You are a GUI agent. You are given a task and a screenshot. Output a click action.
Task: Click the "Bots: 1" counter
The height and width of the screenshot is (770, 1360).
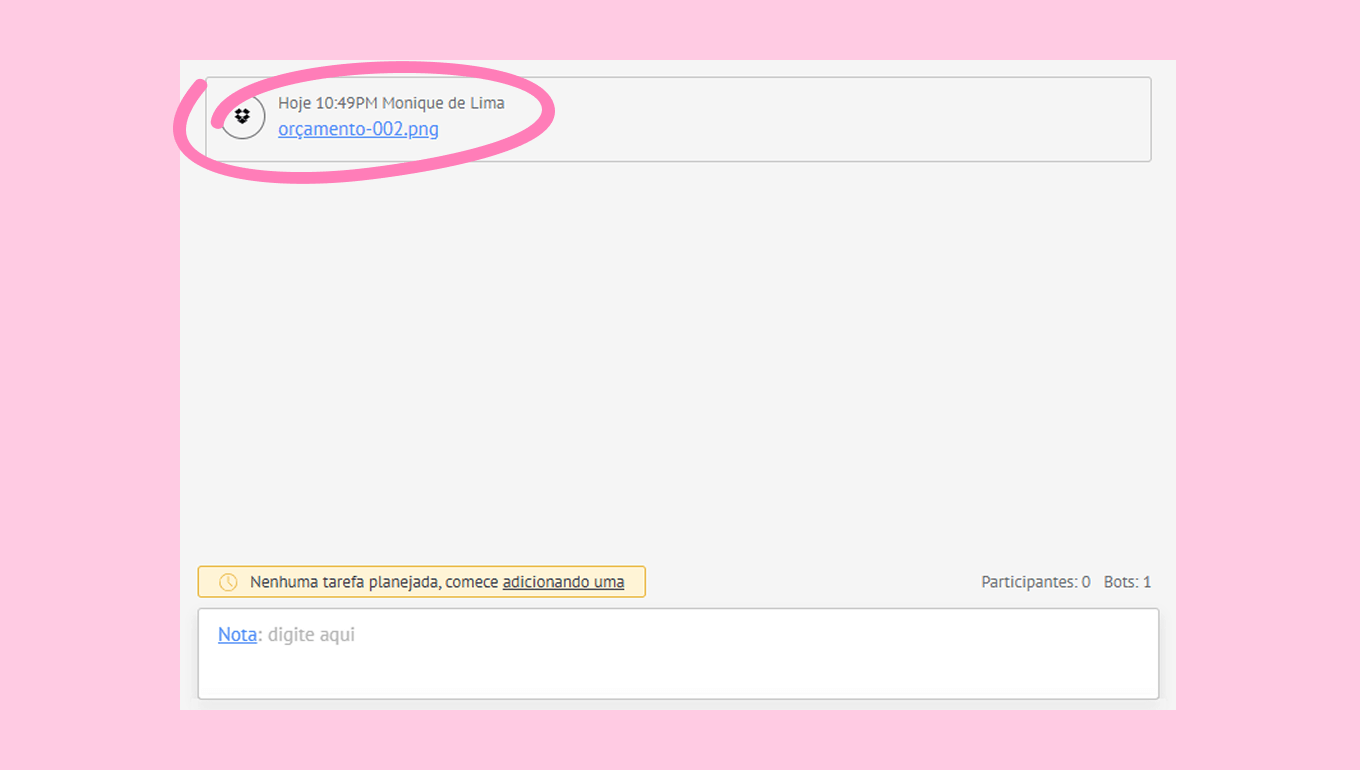(x=1127, y=582)
